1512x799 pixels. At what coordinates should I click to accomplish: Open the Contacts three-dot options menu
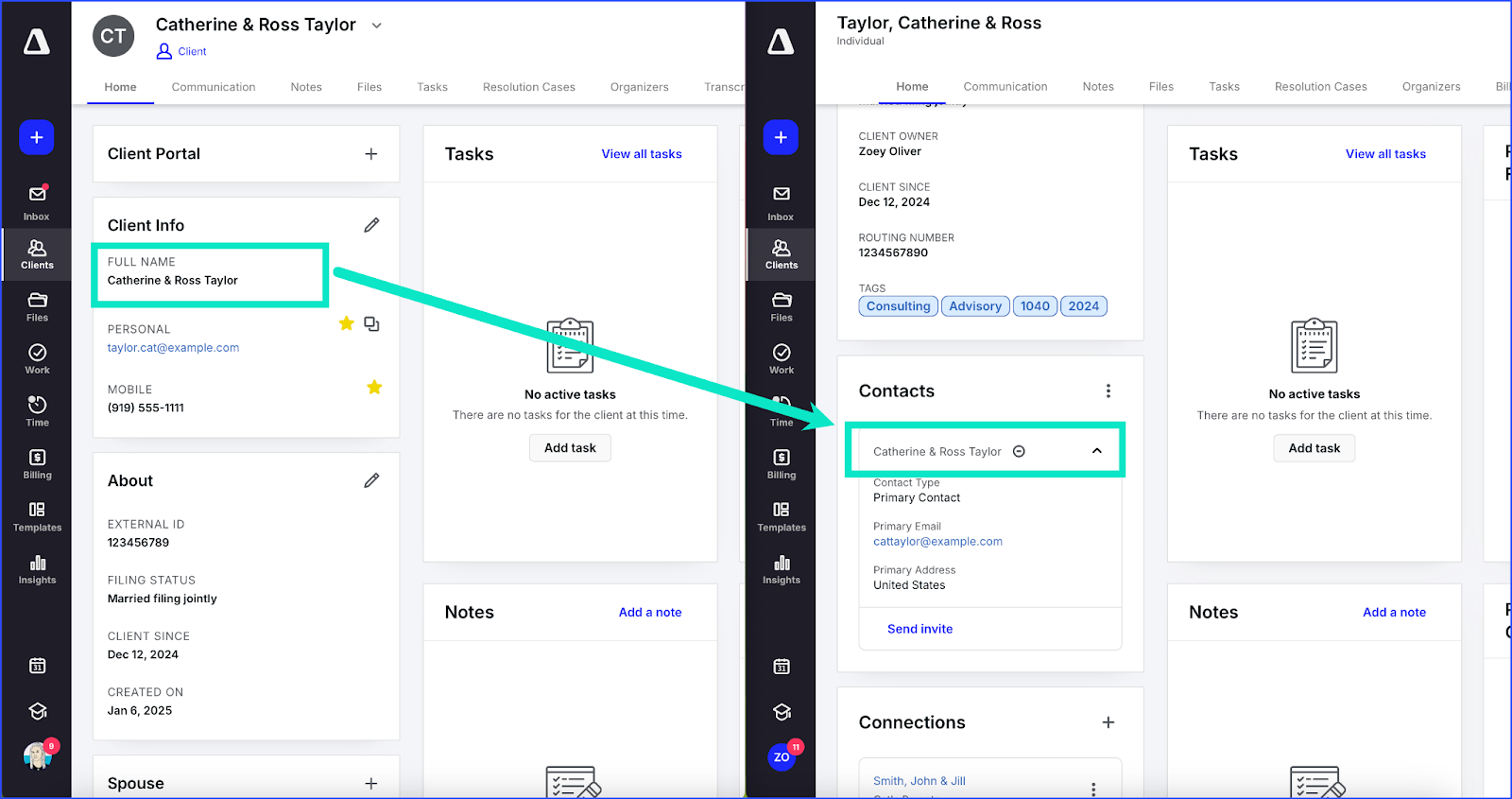click(1108, 391)
